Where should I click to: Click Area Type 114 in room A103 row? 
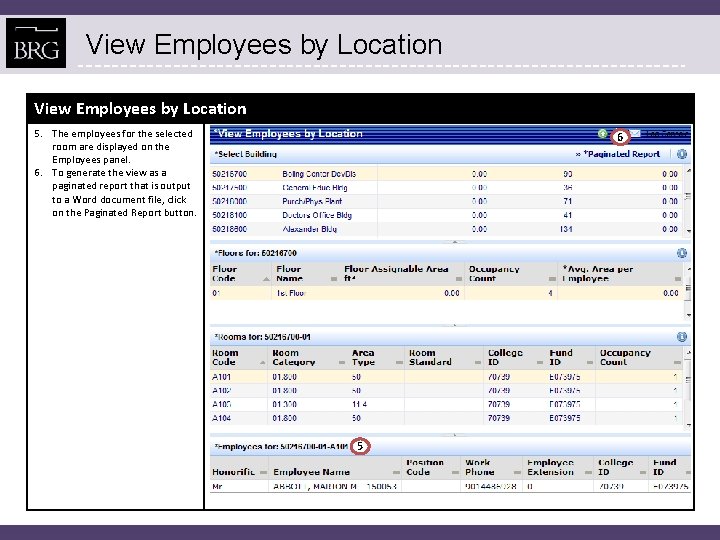point(360,405)
